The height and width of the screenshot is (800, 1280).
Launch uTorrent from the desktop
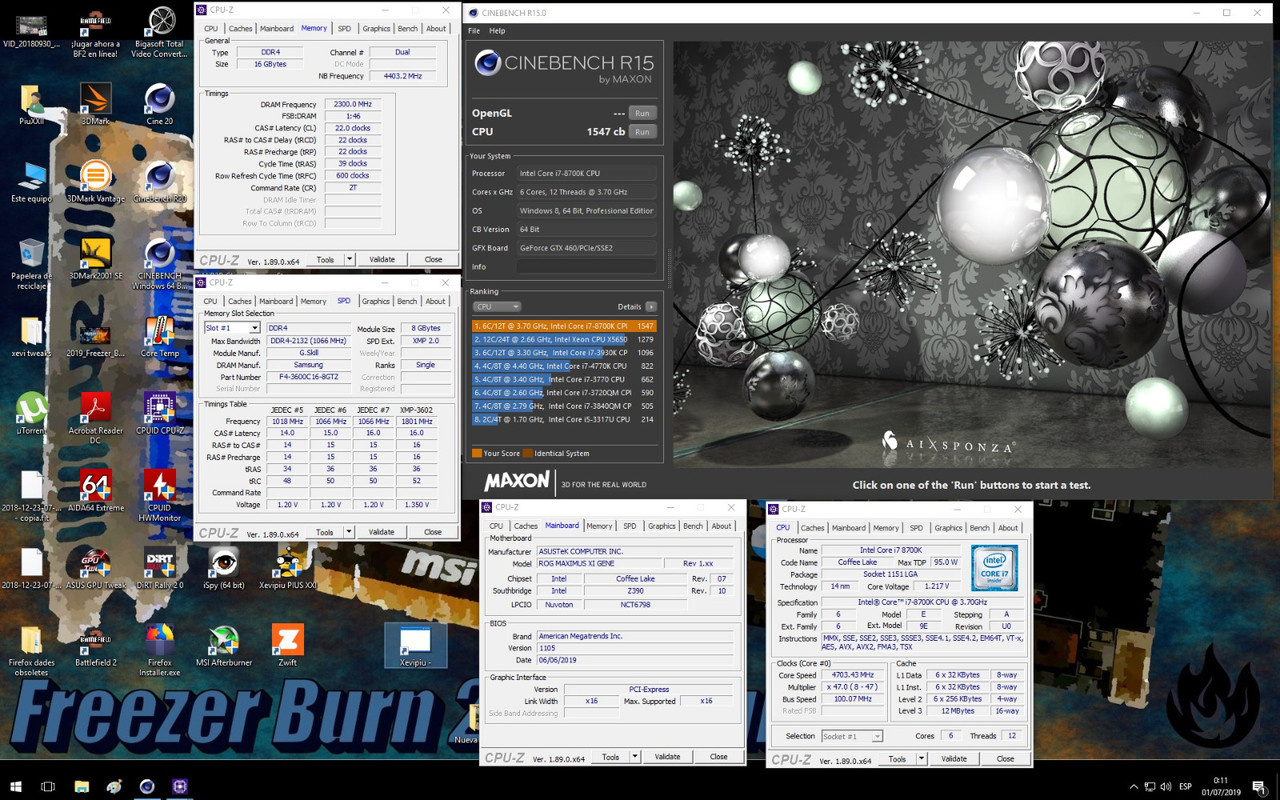tap(31, 414)
